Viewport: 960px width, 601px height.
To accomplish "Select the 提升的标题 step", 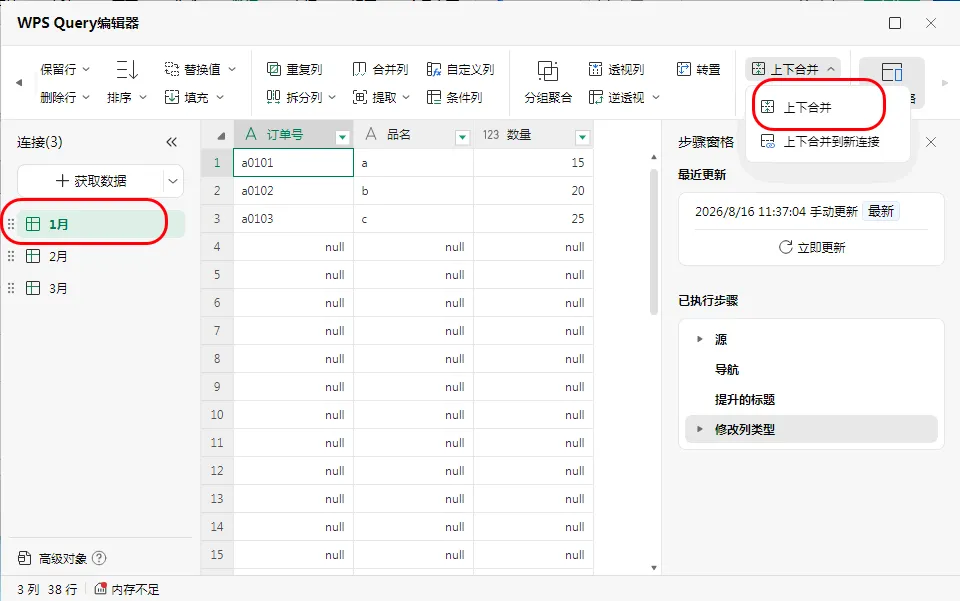I will [x=744, y=399].
